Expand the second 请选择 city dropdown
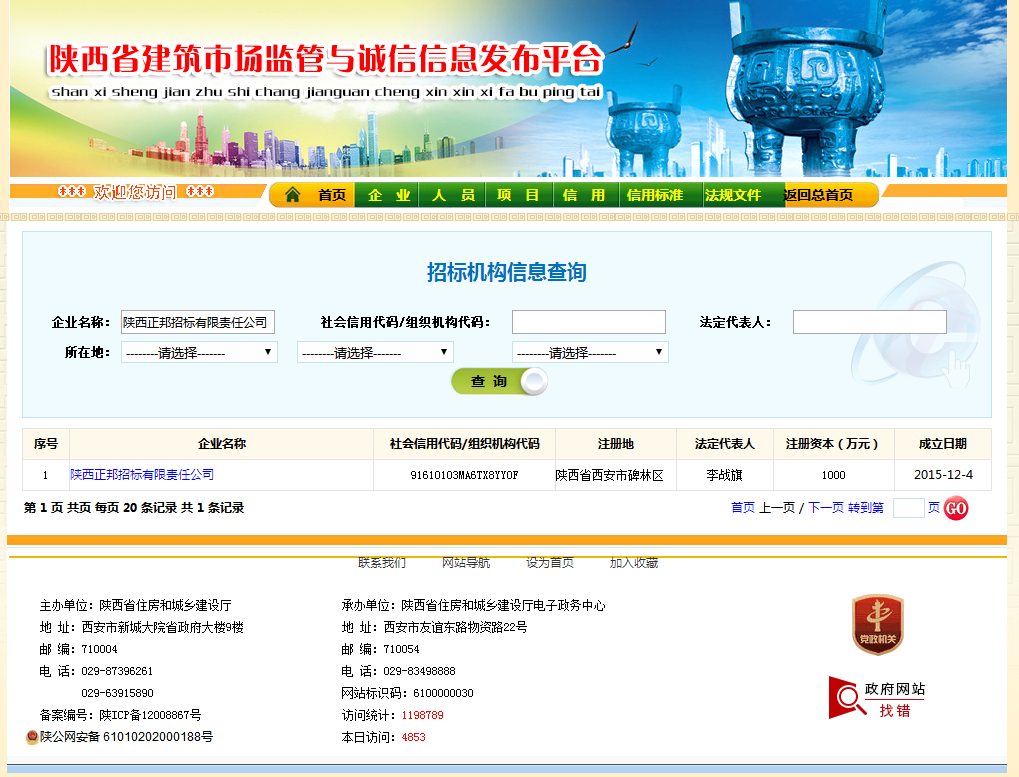Image resolution: width=1019 pixels, height=777 pixels. [375, 352]
